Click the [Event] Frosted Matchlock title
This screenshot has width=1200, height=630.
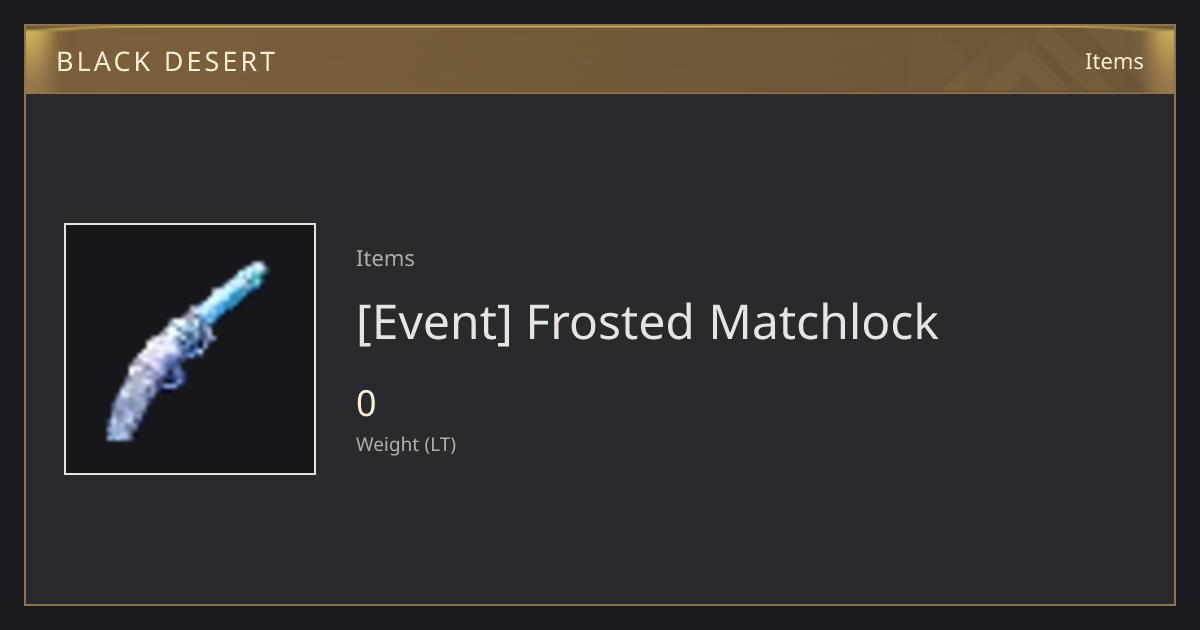[647, 322]
